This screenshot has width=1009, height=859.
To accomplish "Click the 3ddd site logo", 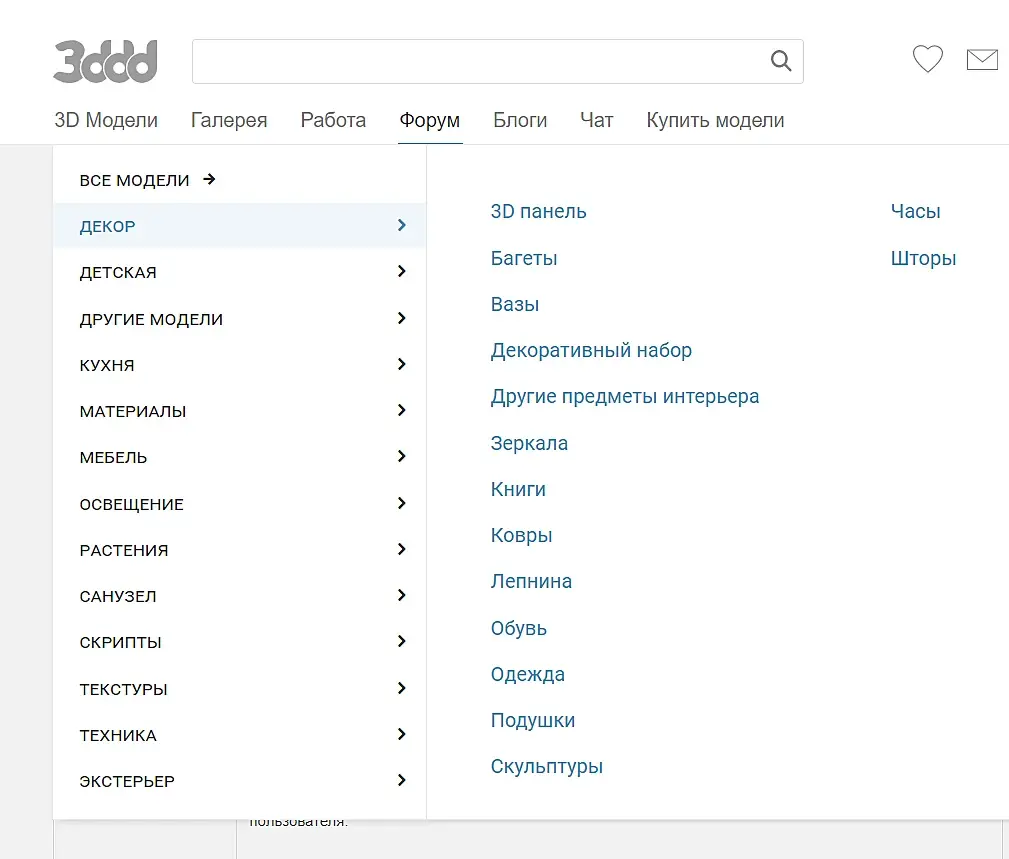I will tap(105, 61).
